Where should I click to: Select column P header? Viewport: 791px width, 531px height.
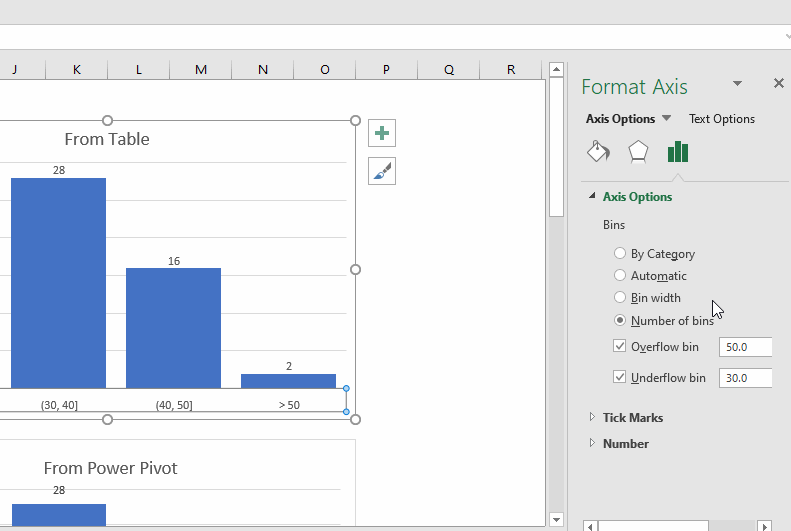pyautogui.click(x=386, y=70)
